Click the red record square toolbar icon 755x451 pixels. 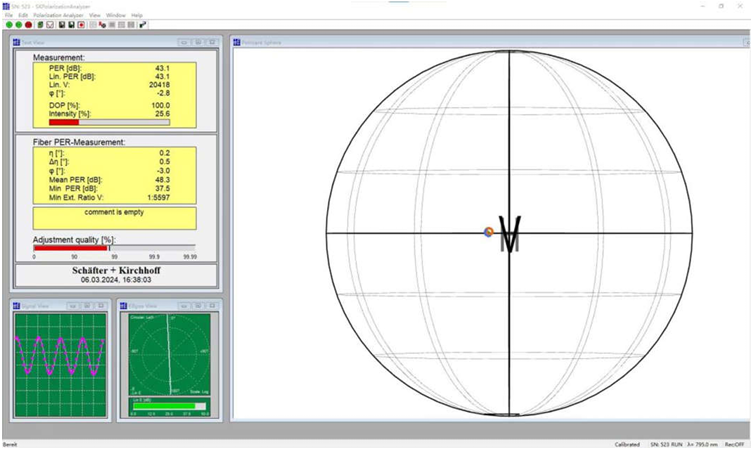81,25
